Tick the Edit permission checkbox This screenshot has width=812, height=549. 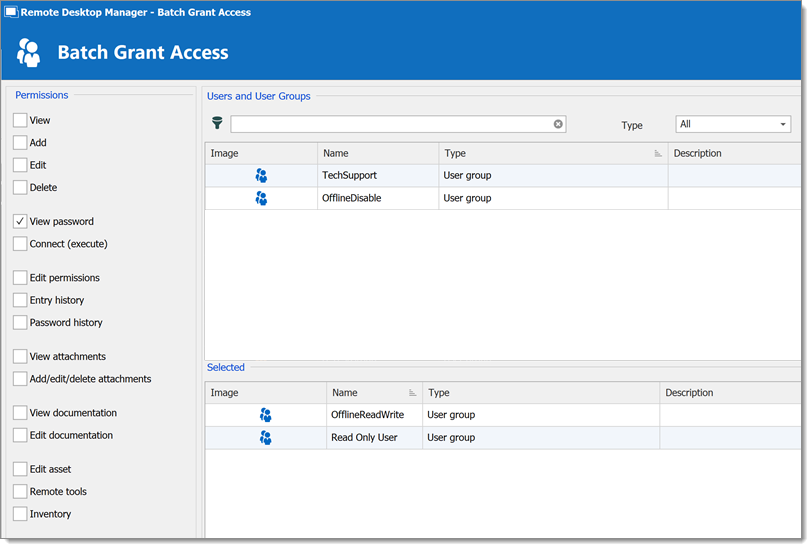point(20,165)
